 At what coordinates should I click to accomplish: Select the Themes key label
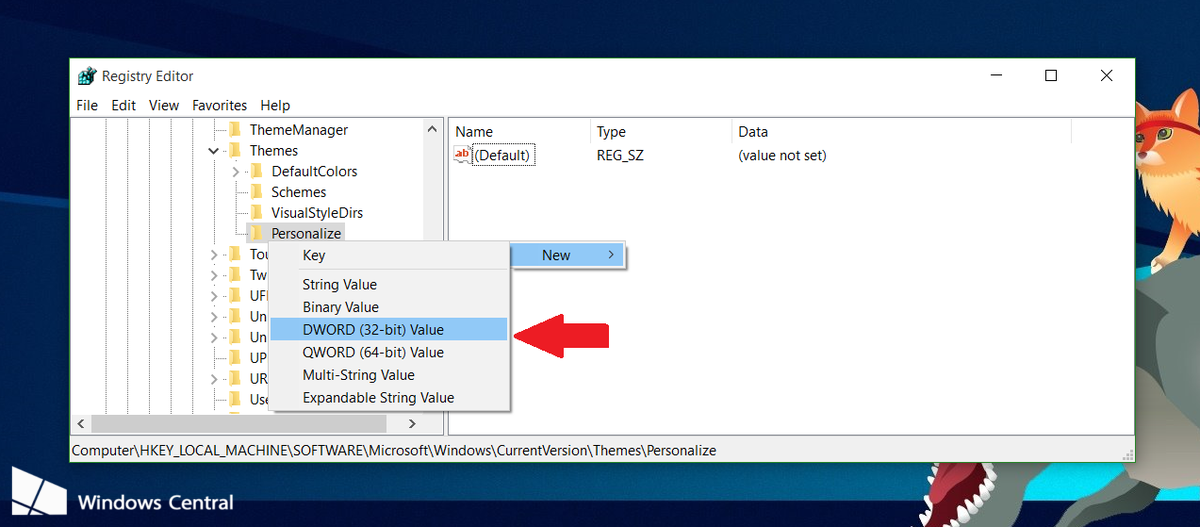[274, 151]
